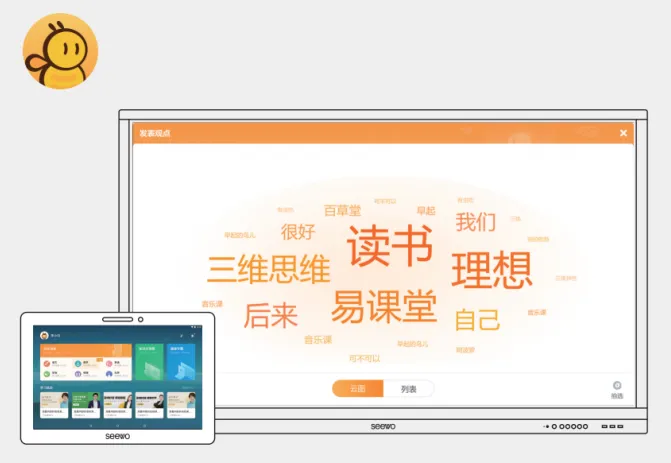
Task: Tap the tablet recent apps navigation button
Action: (144, 426)
